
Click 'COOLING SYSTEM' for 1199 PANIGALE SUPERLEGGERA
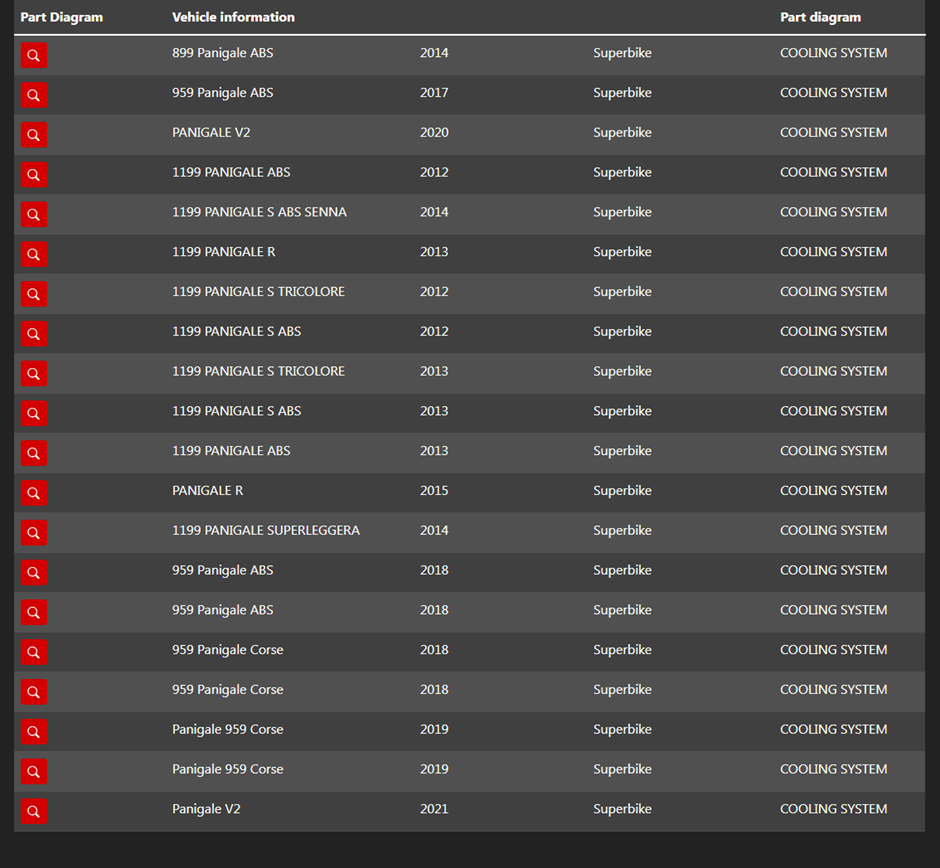pos(833,531)
